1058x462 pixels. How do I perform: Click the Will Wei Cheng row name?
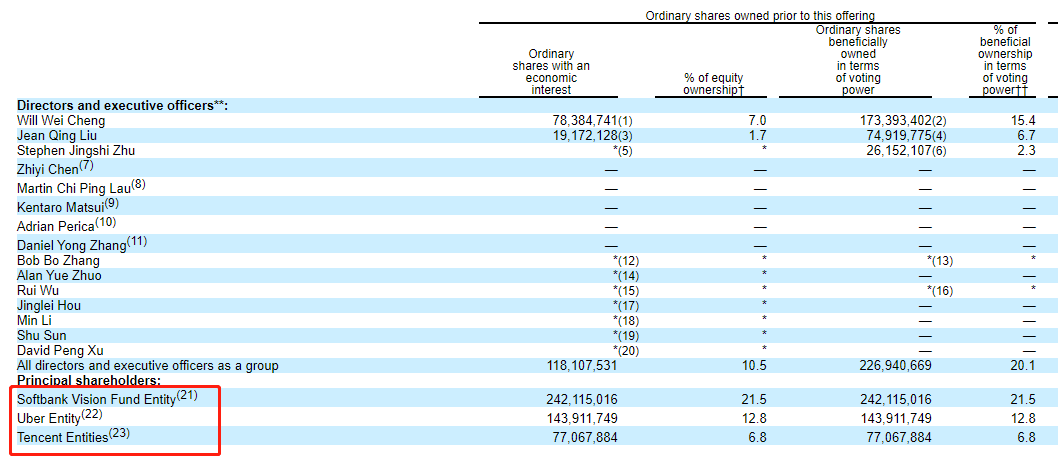pos(61,120)
